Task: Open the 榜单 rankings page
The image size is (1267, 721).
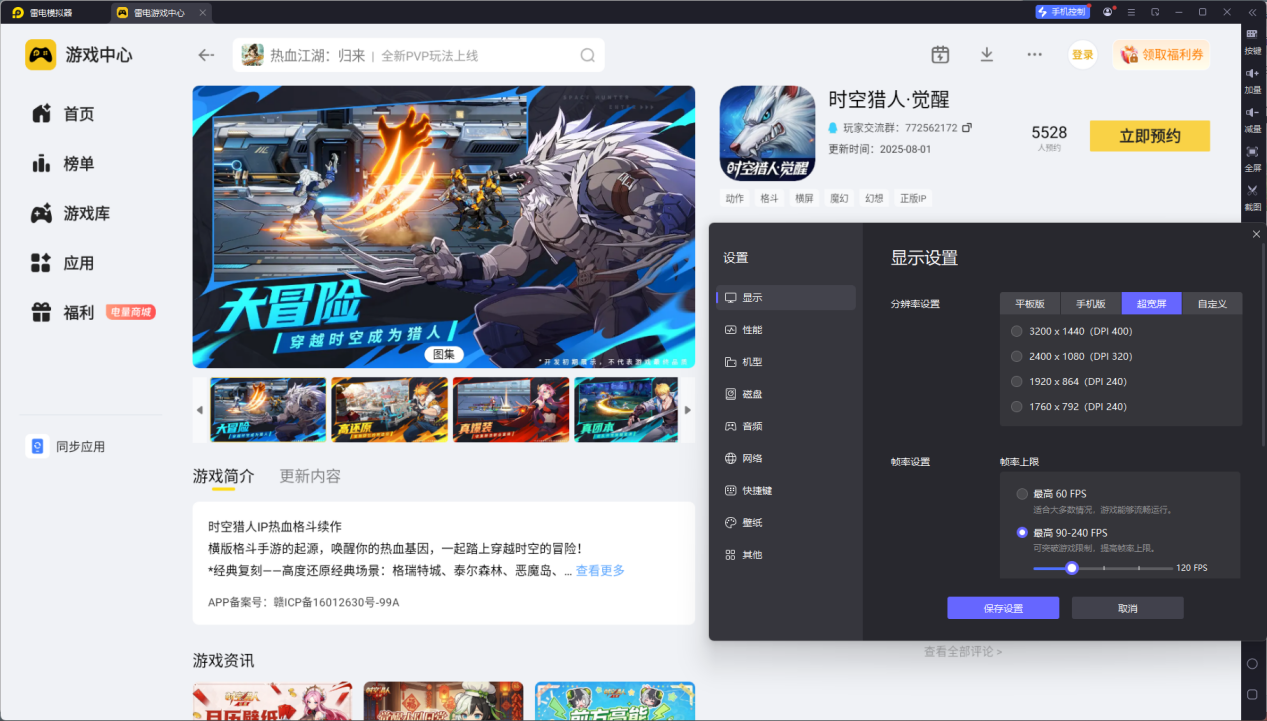Action: 63,164
